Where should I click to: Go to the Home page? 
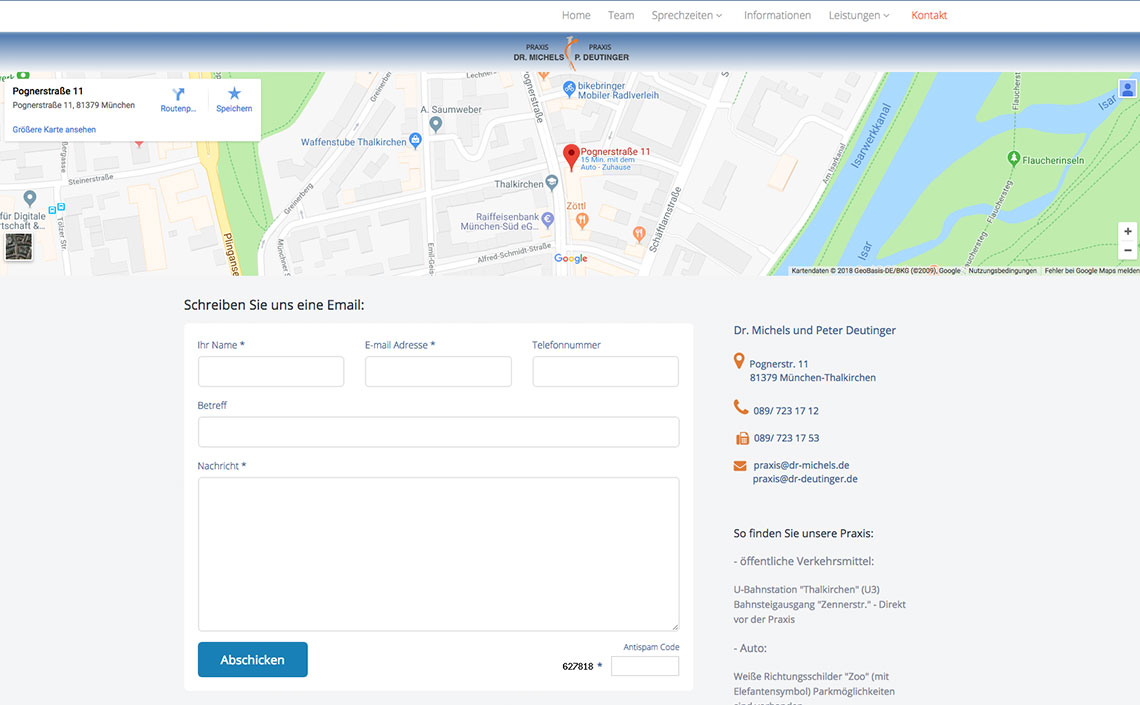click(x=576, y=15)
